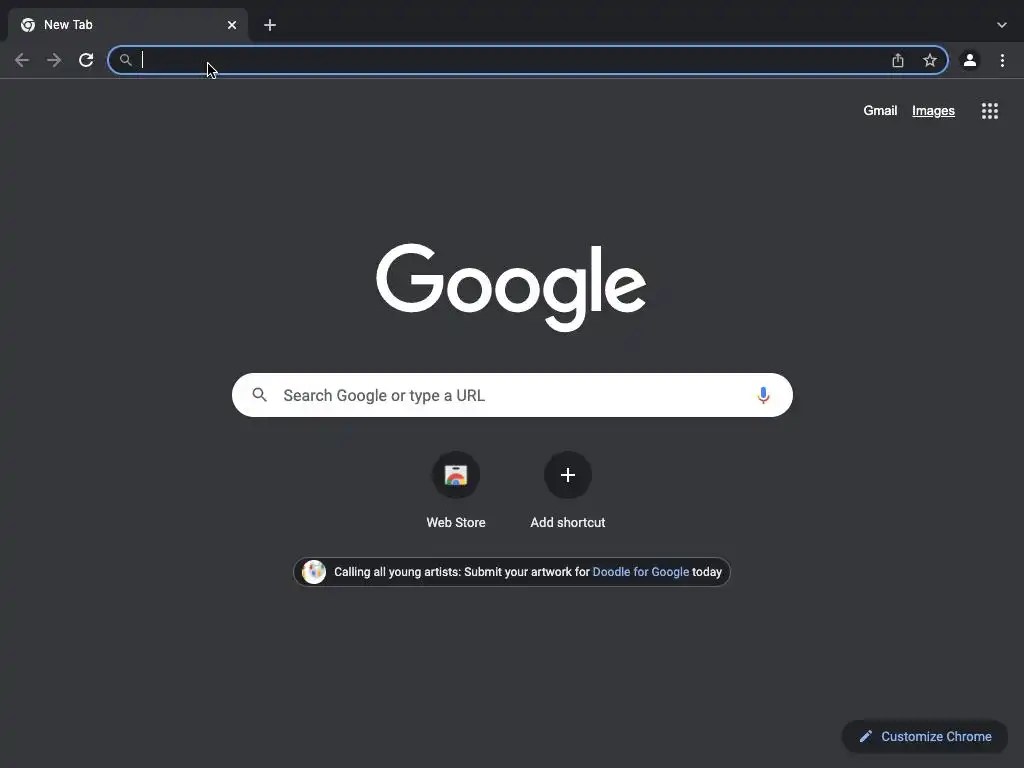The width and height of the screenshot is (1024, 768).
Task: Select the New Tab tab
Action: point(128,25)
